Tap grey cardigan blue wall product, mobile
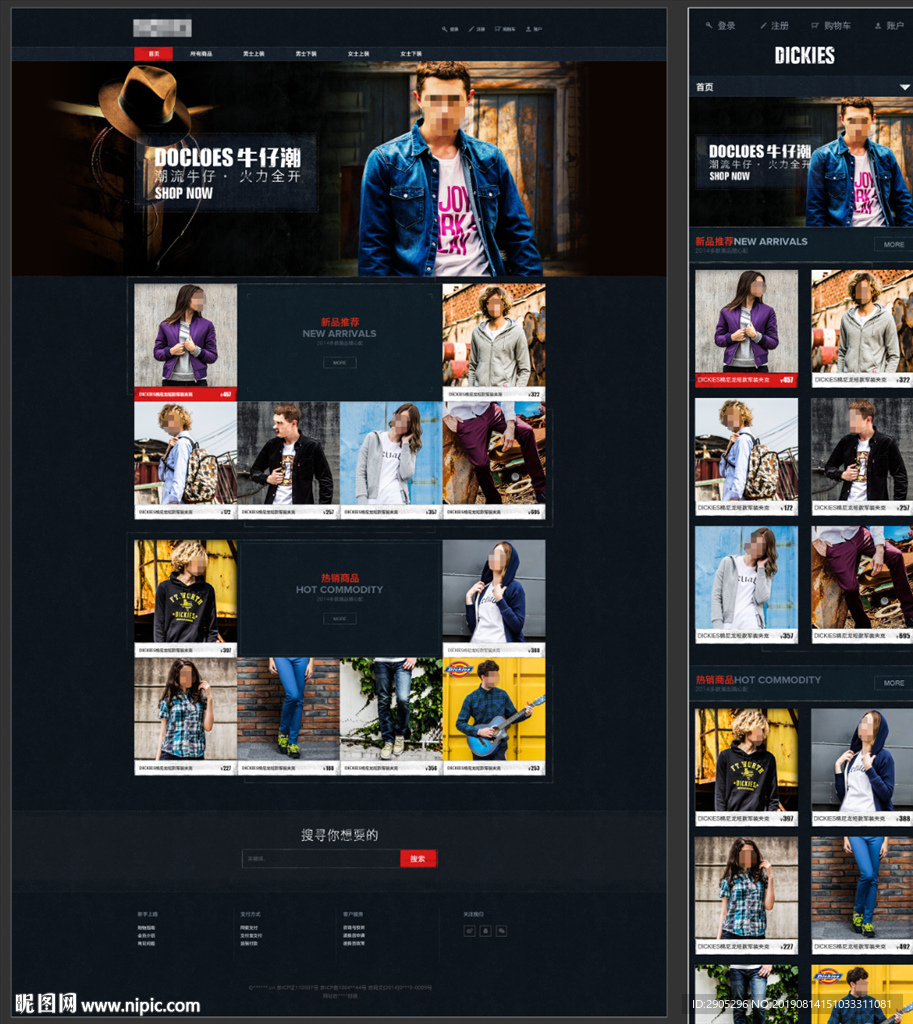The image size is (913, 1024). (x=746, y=584)
